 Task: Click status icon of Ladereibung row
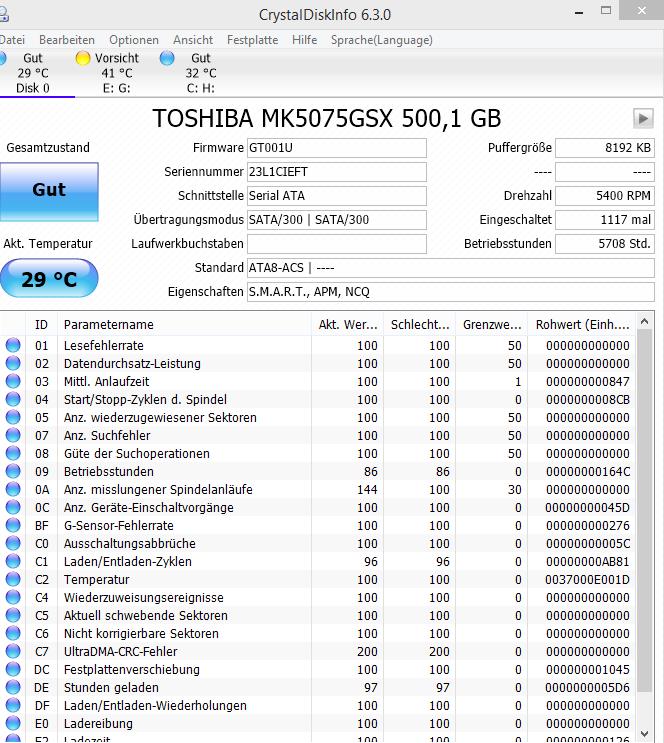(13, 723)
